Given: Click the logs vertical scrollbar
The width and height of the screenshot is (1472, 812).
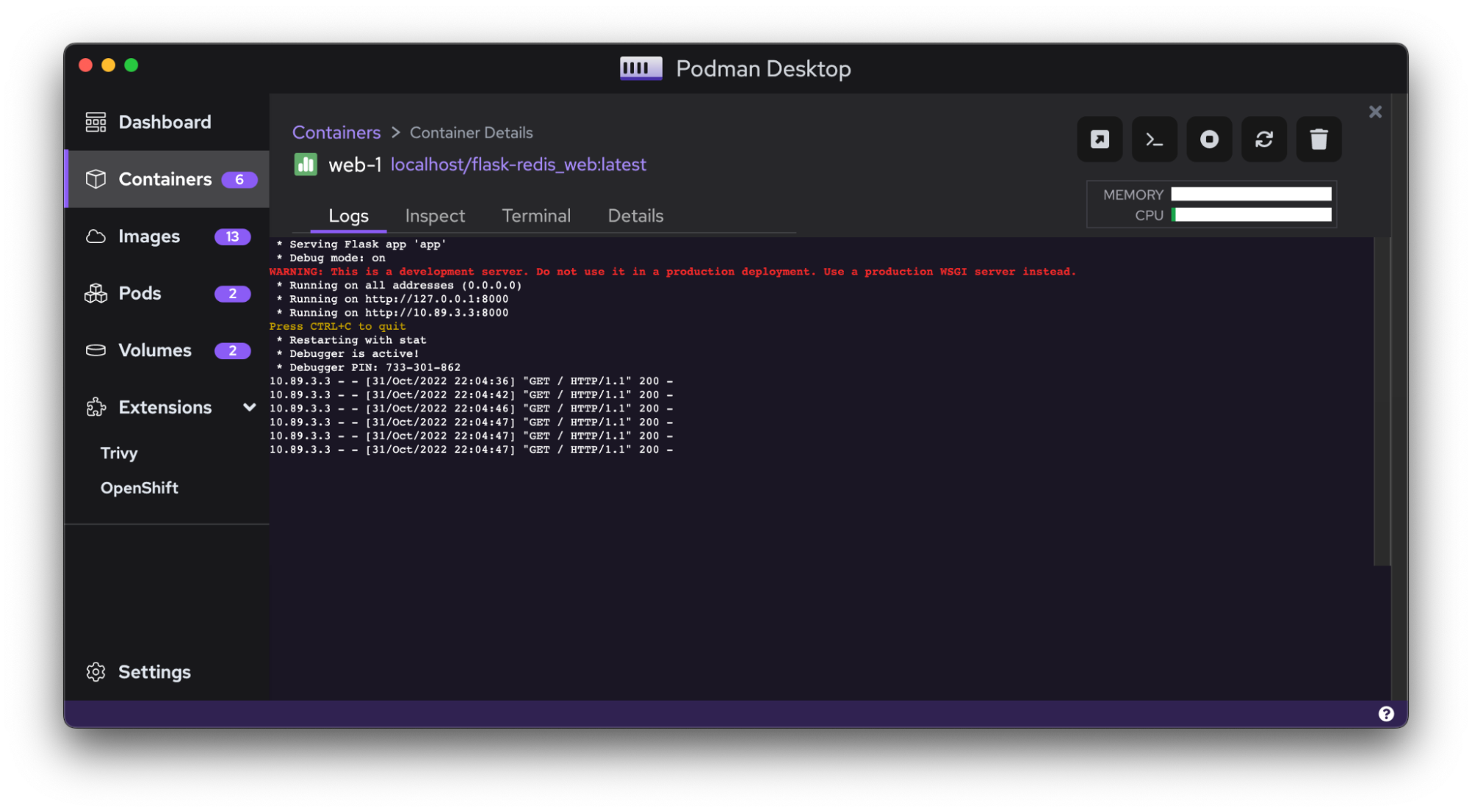Looking at the screenshot, I should click(1382, 401).
